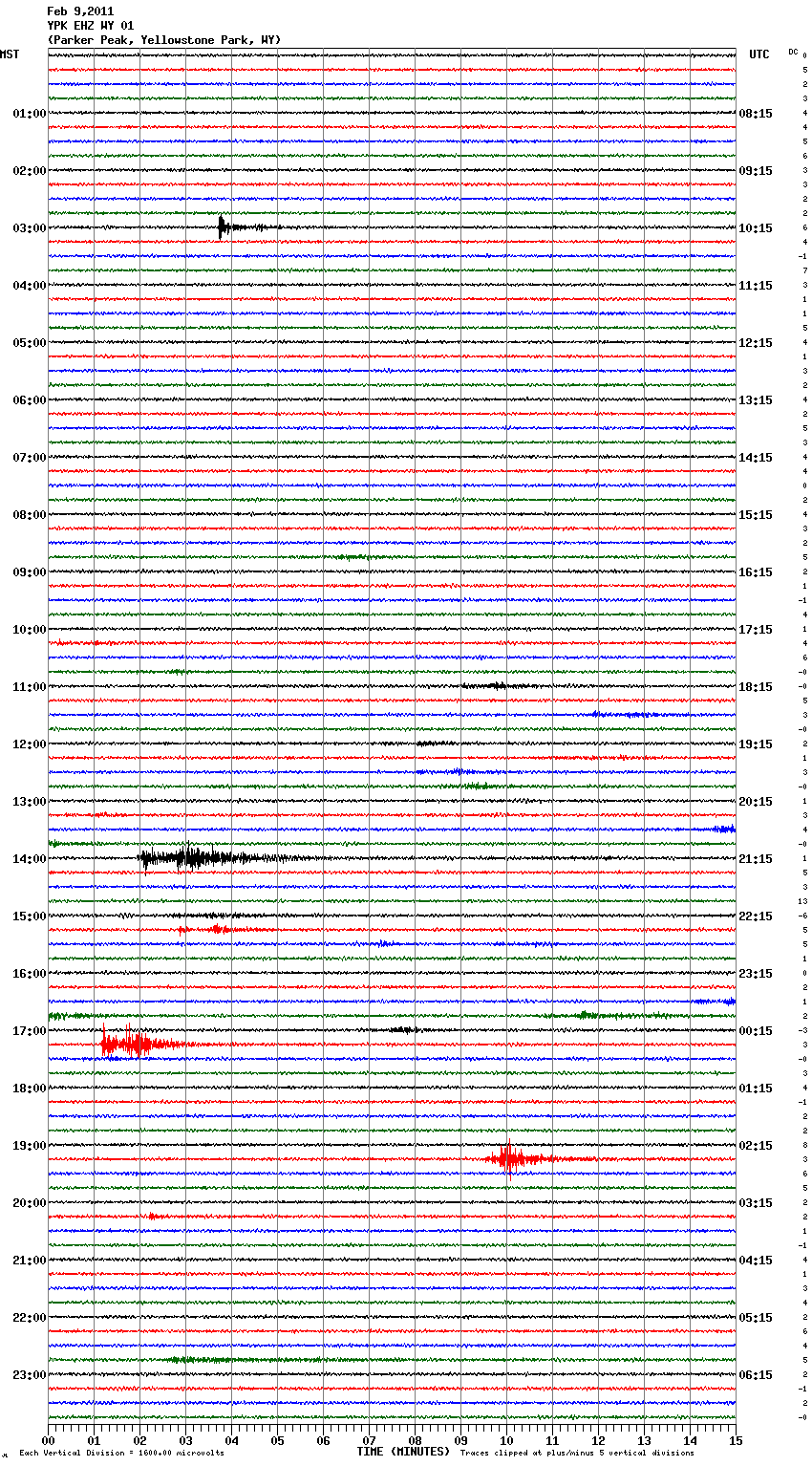The width and height of the screenshot is (812, 1466).
Task: Select the 09:00 MST time label
Action: [x=30, y=572]
